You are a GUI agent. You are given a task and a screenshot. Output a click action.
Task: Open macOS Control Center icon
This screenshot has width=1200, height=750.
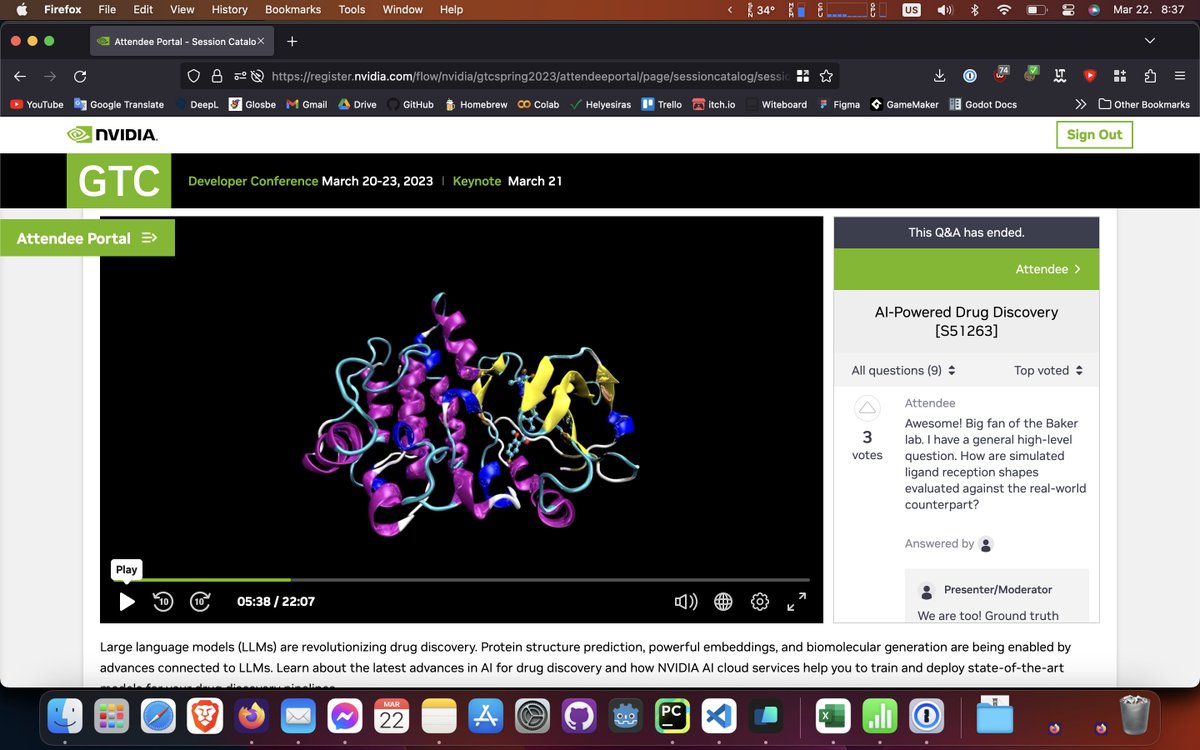pos(1066,9)
